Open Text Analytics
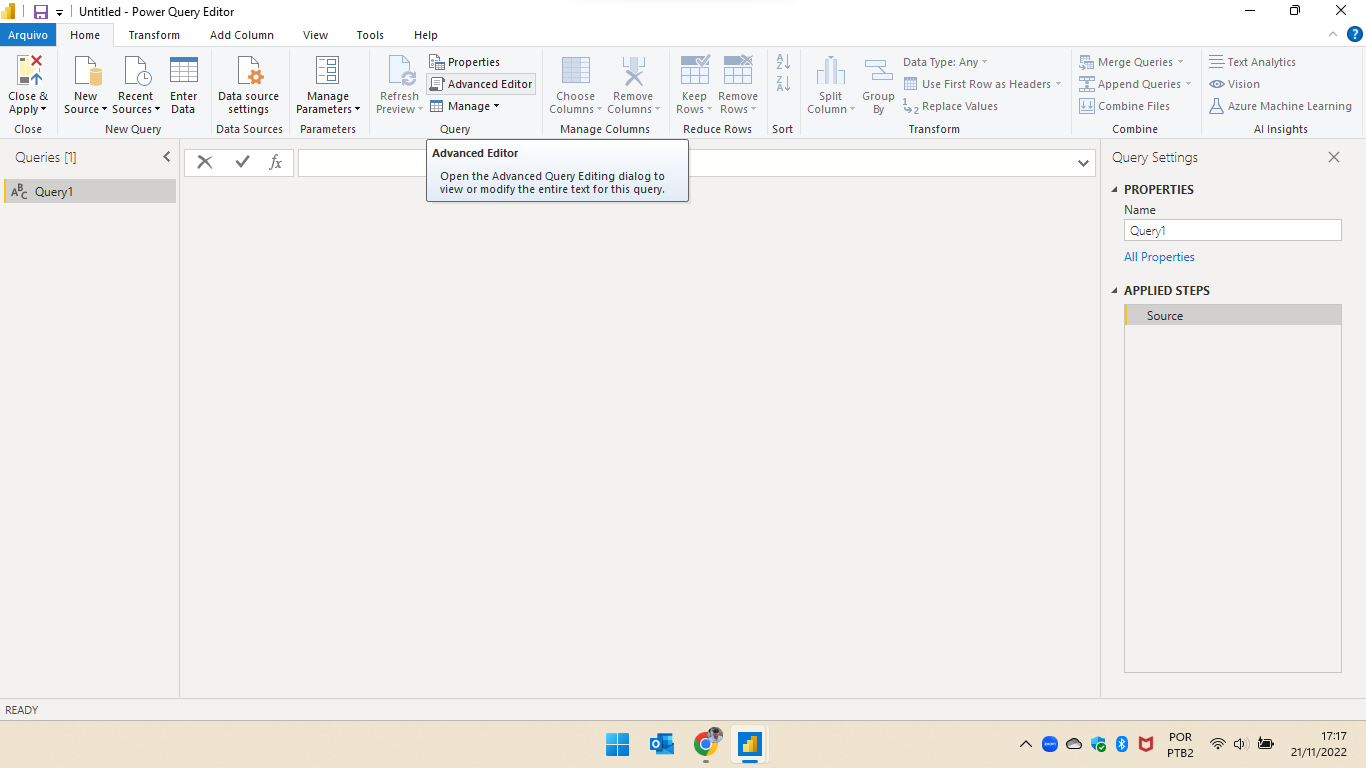 pyautogui.click(x=1252, y=62)
